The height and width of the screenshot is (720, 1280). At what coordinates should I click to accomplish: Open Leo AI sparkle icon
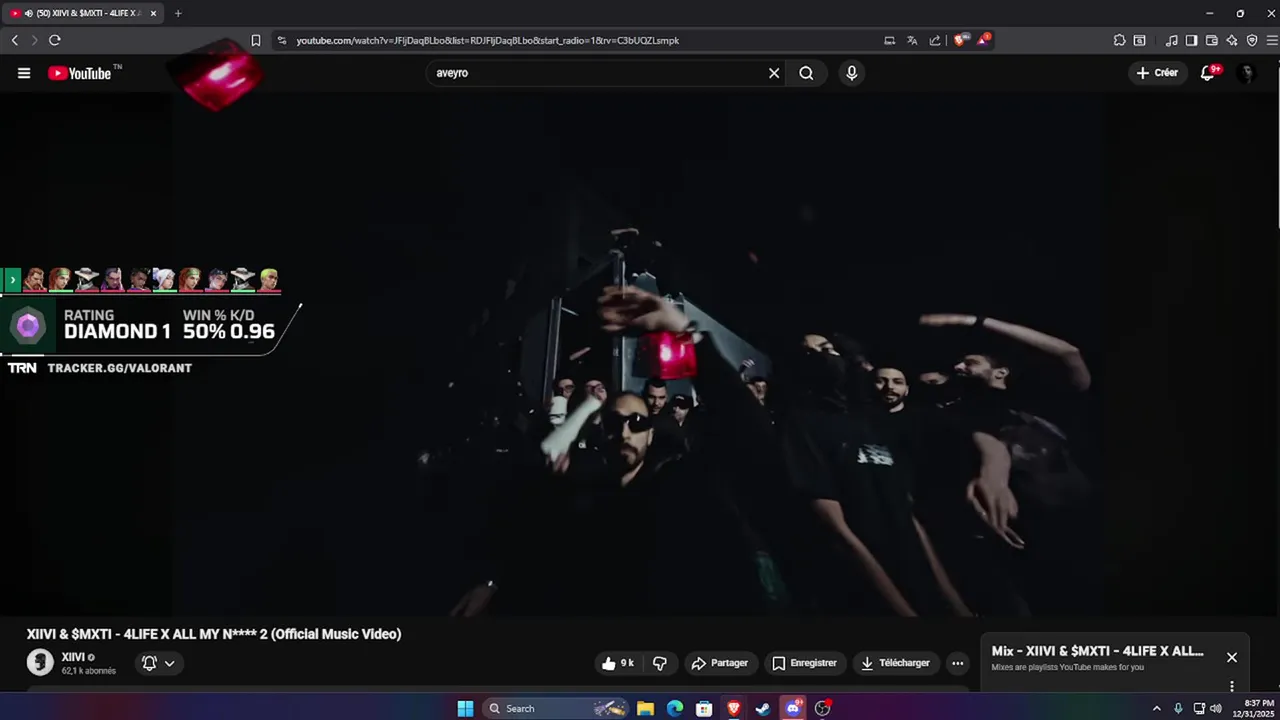click(x=1232, y=40)
